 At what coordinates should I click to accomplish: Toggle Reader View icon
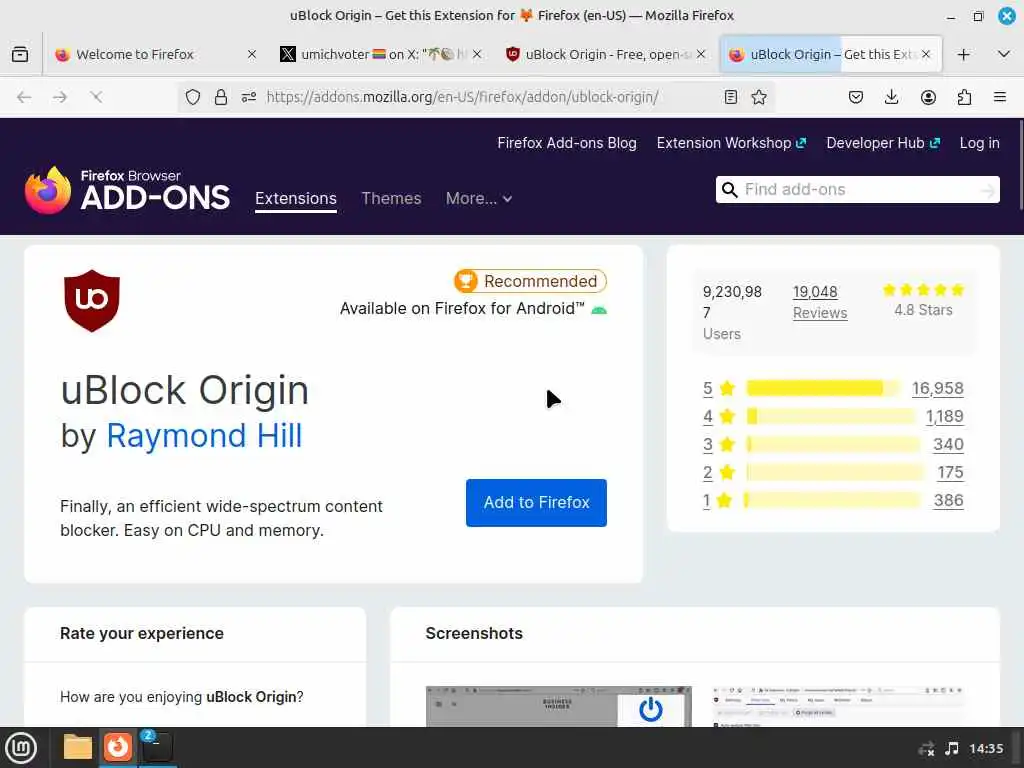pyautogui.click(x=731, y=97)
